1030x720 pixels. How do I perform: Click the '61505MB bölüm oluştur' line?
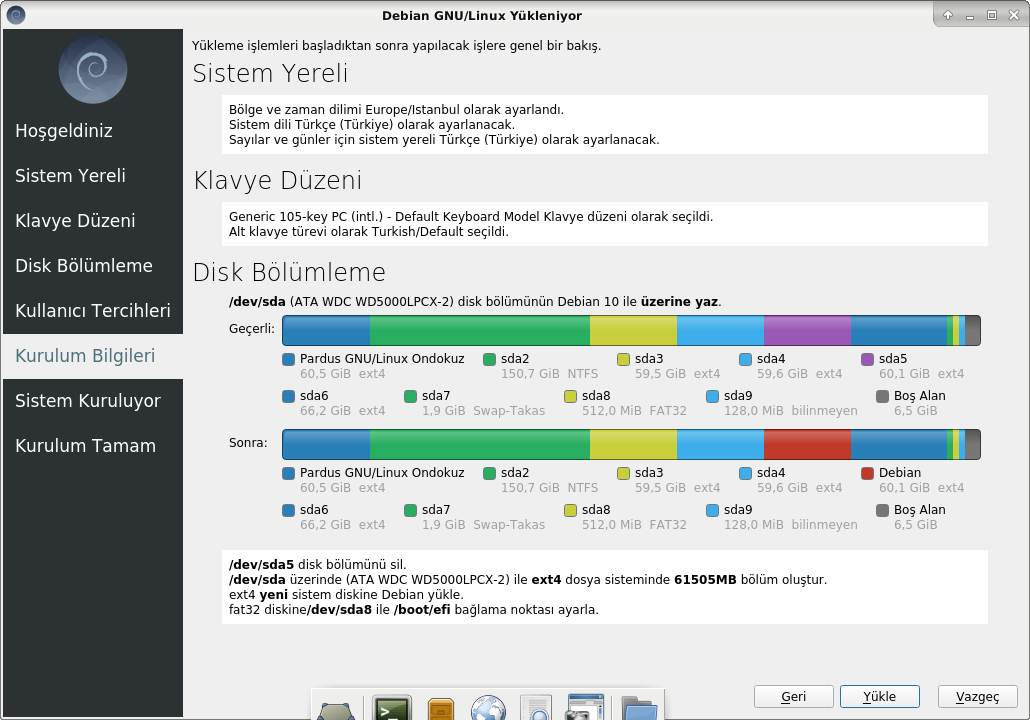click(x=528, y=580)
